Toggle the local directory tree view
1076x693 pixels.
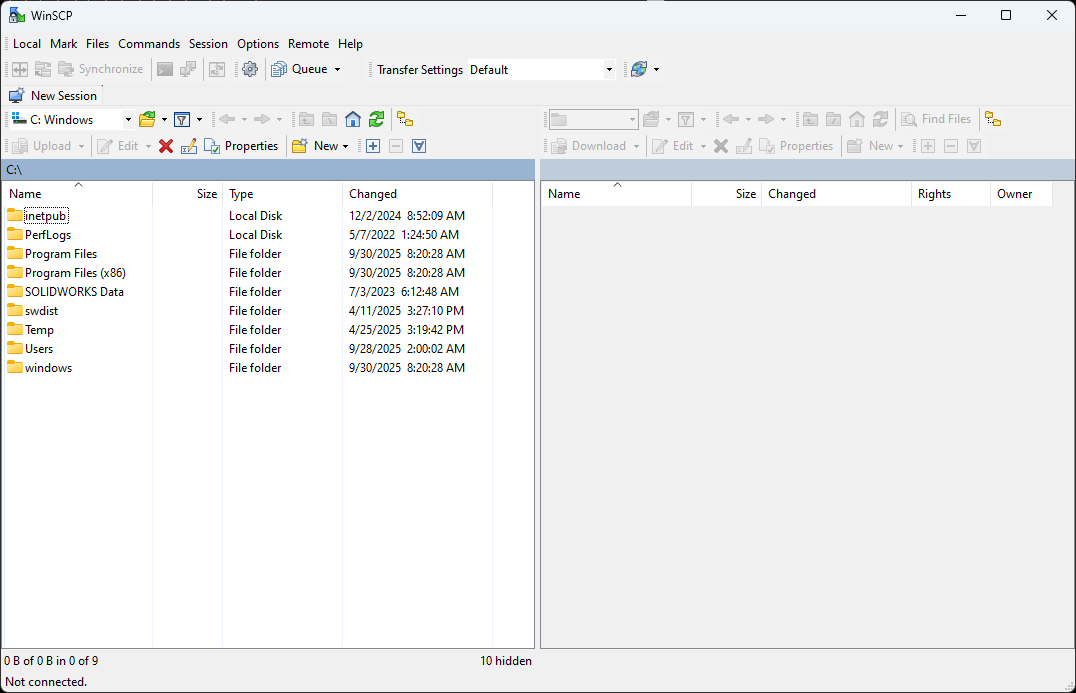pyautogui.click(x=405, y=119)
